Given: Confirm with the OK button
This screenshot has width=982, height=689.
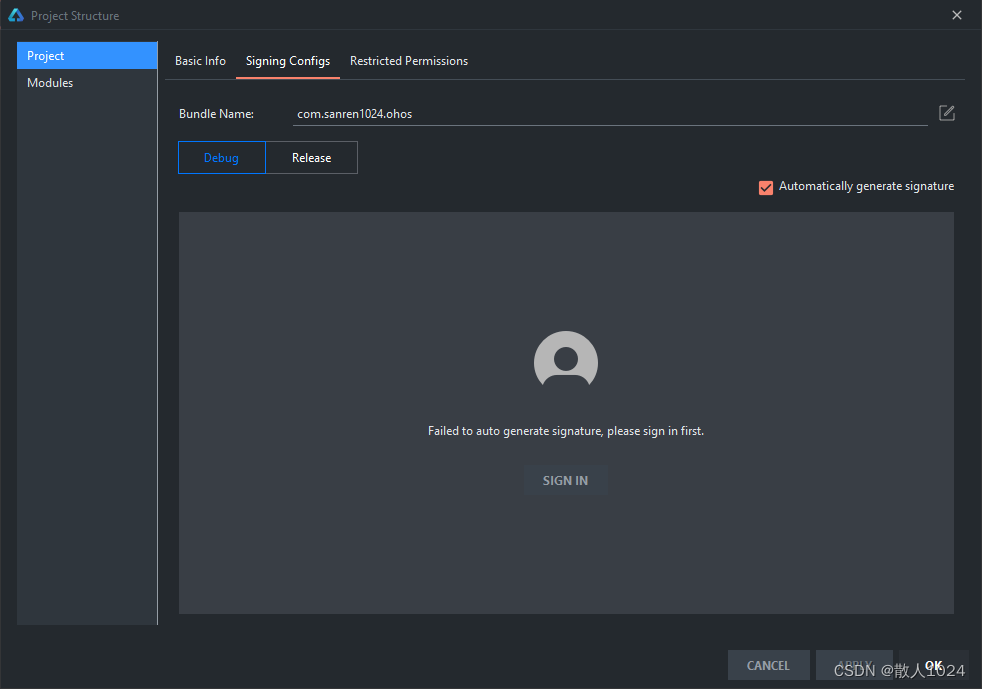Looking at the screenshot, I should click(x=934, y=665).
